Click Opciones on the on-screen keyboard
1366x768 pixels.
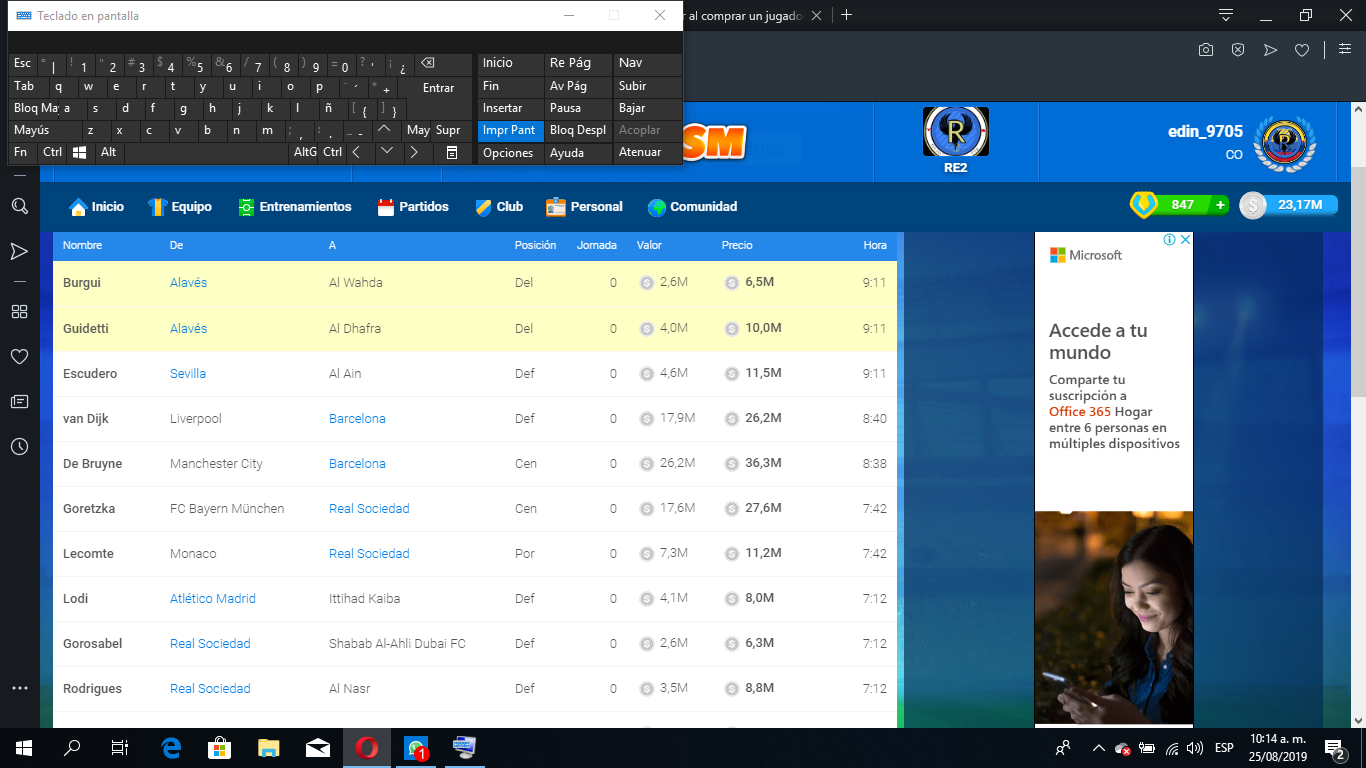pyautogui.click(x=510, y=153)
